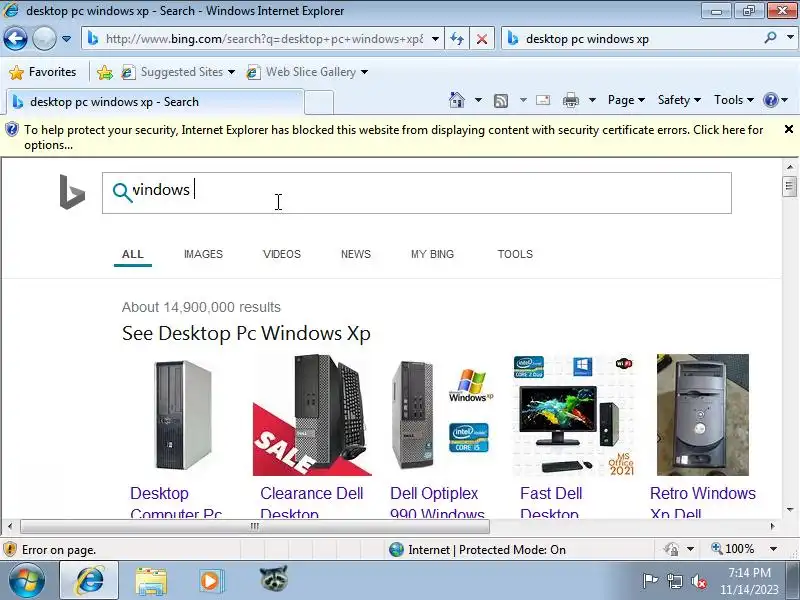Click the Retro Windows Xp Dell thumbnail
Viewport: 800px width, 600px height.
pyautogui.click(x=703, y=415)
